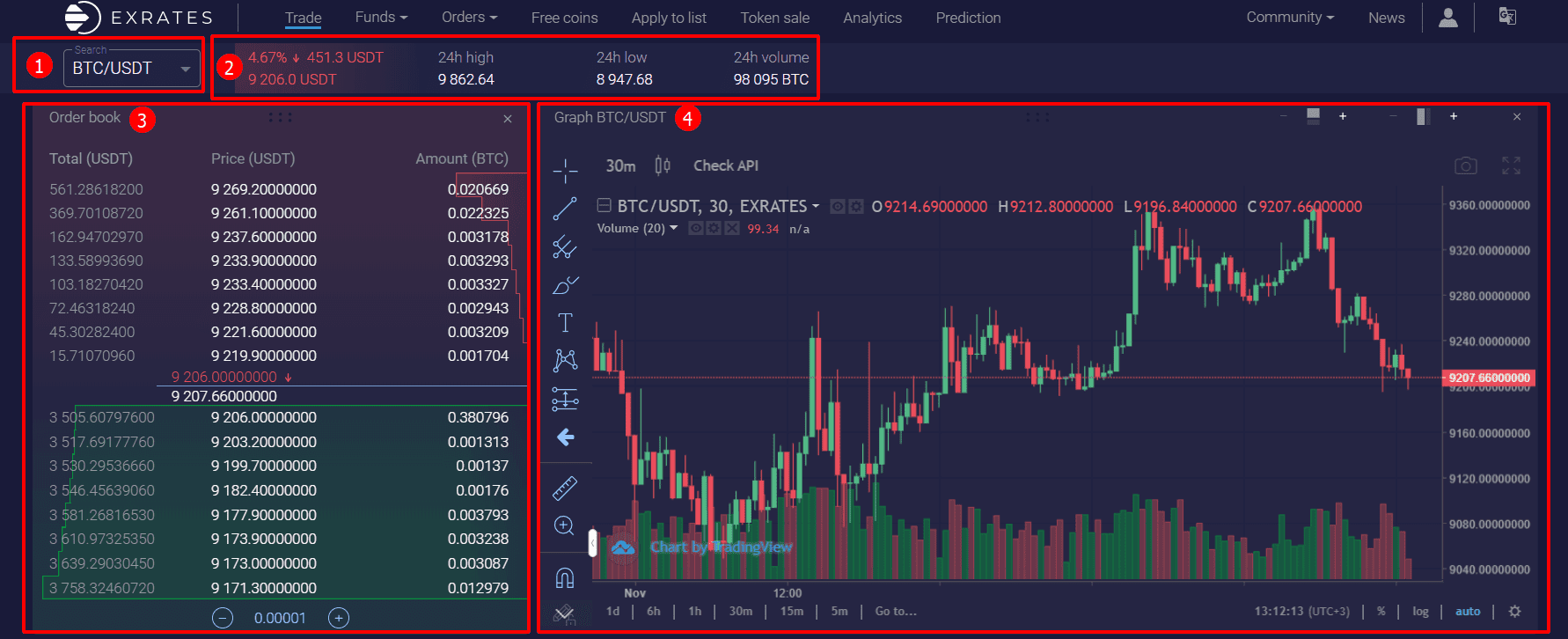Viewport: 1568px width, 639px height.
Task: Collapse the drawing toolbar side handle
Action: point(592,542)
